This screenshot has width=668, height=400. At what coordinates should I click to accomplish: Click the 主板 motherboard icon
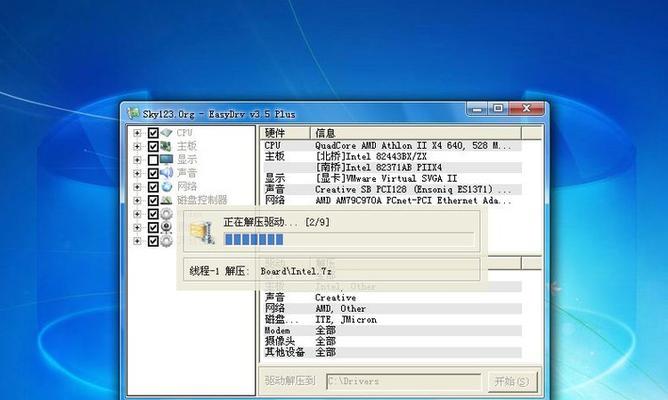click(167, 147)
